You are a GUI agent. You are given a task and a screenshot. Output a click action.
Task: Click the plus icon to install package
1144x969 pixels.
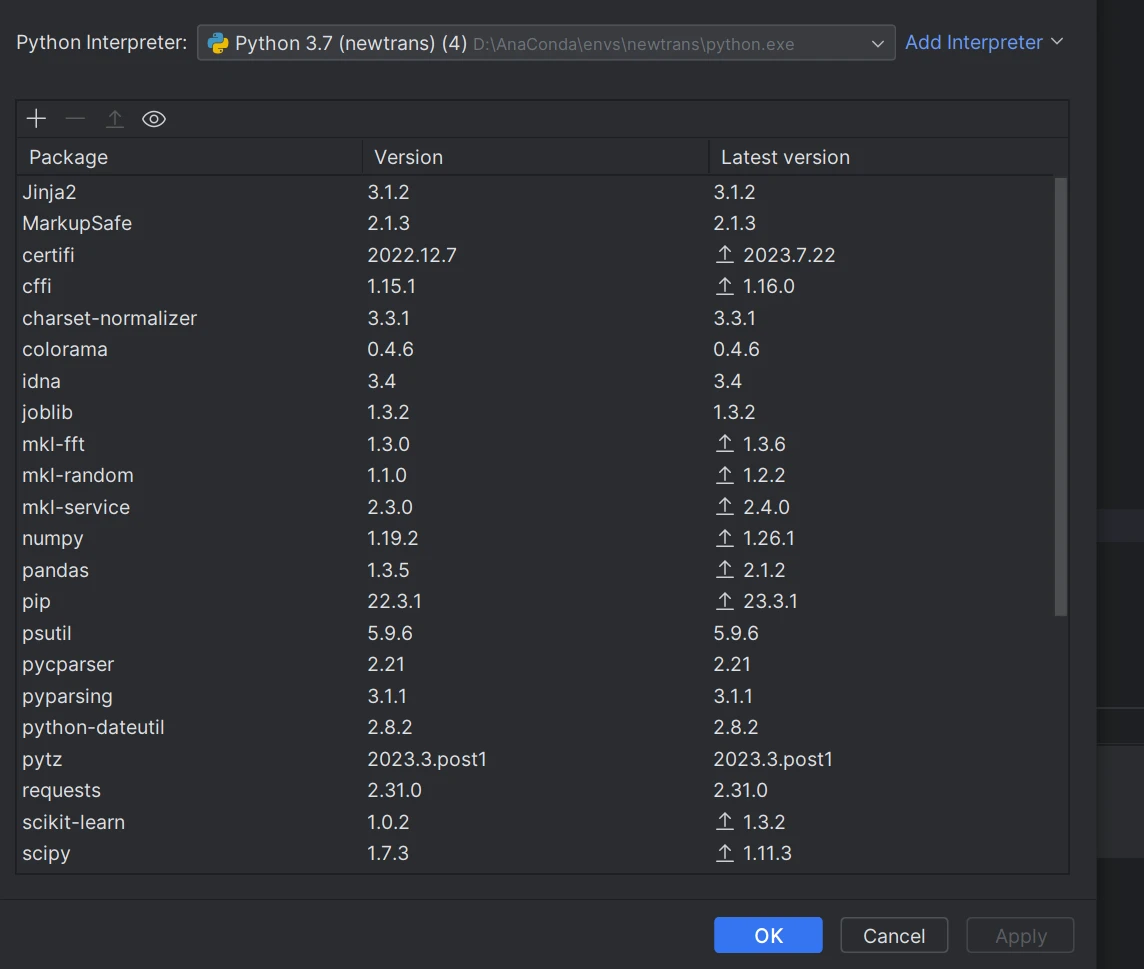(36, 119)
